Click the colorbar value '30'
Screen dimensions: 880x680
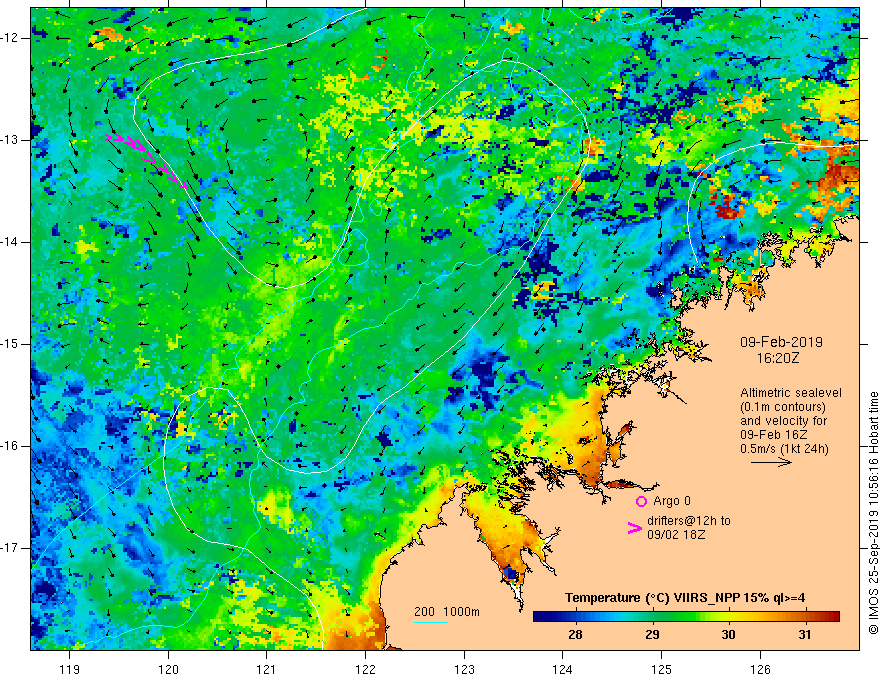click(x=728, y=635)
